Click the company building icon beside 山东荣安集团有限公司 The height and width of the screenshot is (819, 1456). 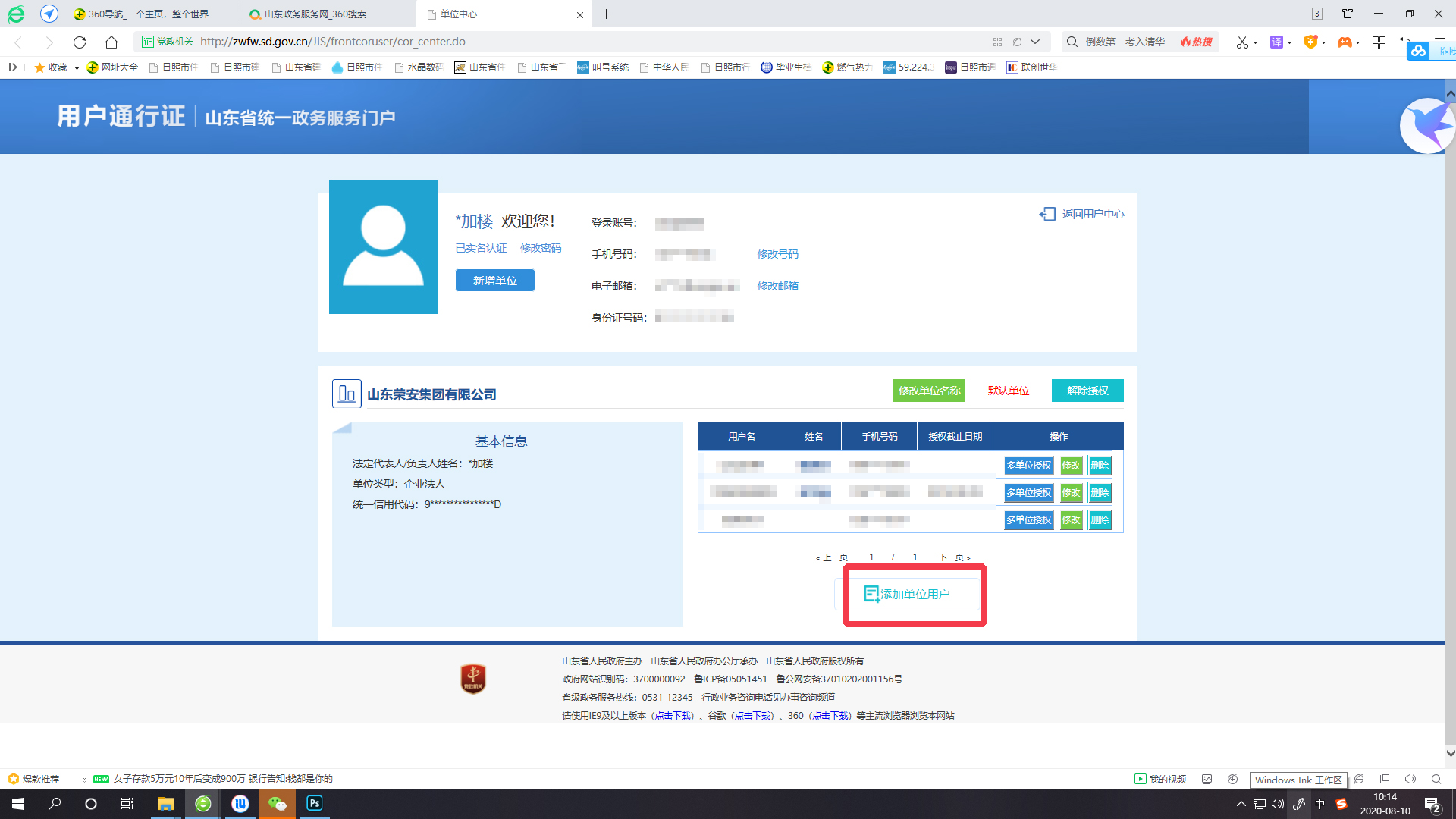pyautogui.click(x=347, y=393)
